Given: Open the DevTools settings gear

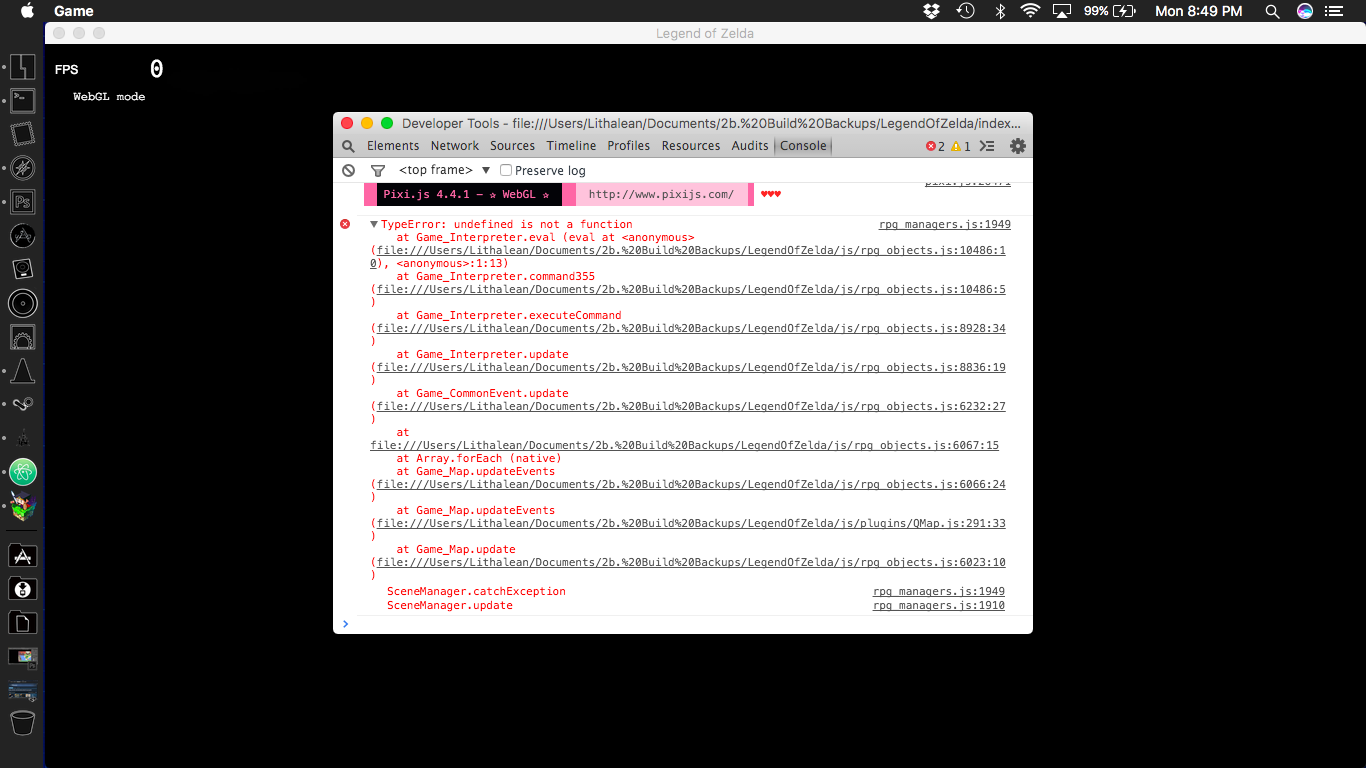Looking at the screenshot, I should pos(1018,146).
